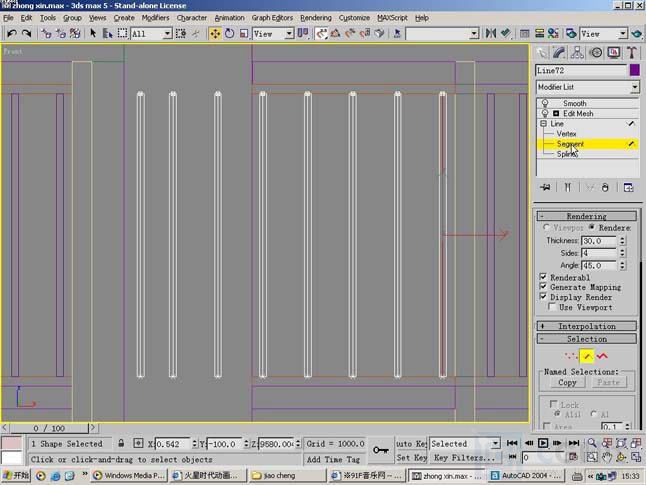Toggle the Smooth modifier light bulb

point(545,103)
